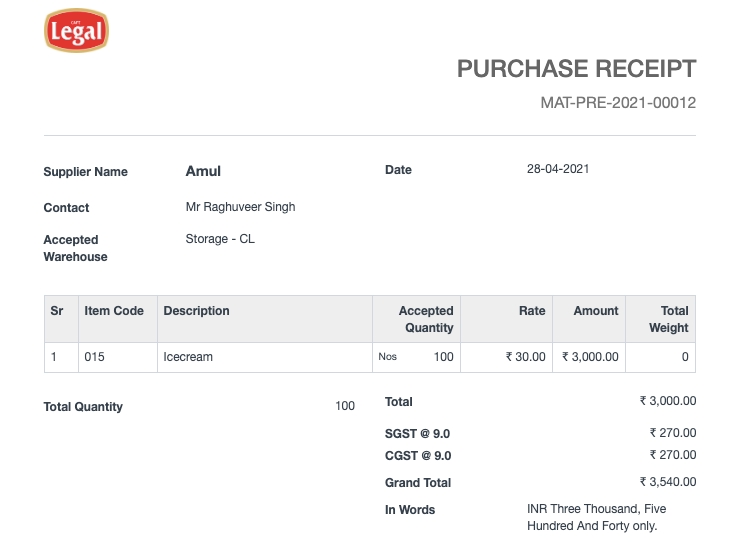Select the amount in words text
This screenshot has height=545, width=745.
[x=596, y=518]
